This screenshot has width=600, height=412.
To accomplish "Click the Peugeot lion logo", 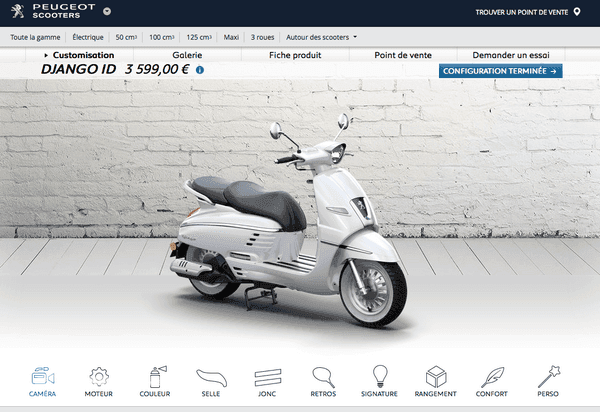I will pyautogui.click(x=18, y=11).
